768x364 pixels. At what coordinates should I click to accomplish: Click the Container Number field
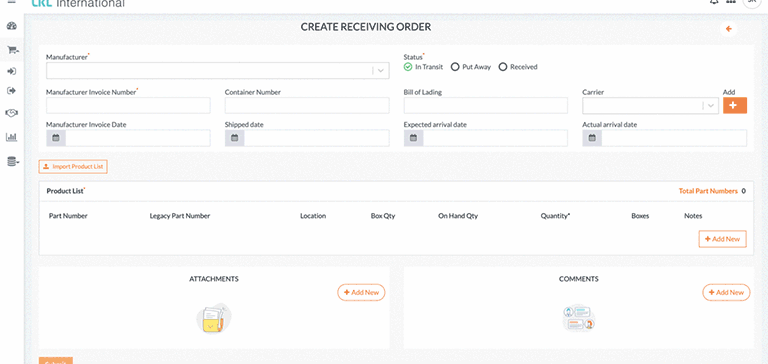point(307,105)
